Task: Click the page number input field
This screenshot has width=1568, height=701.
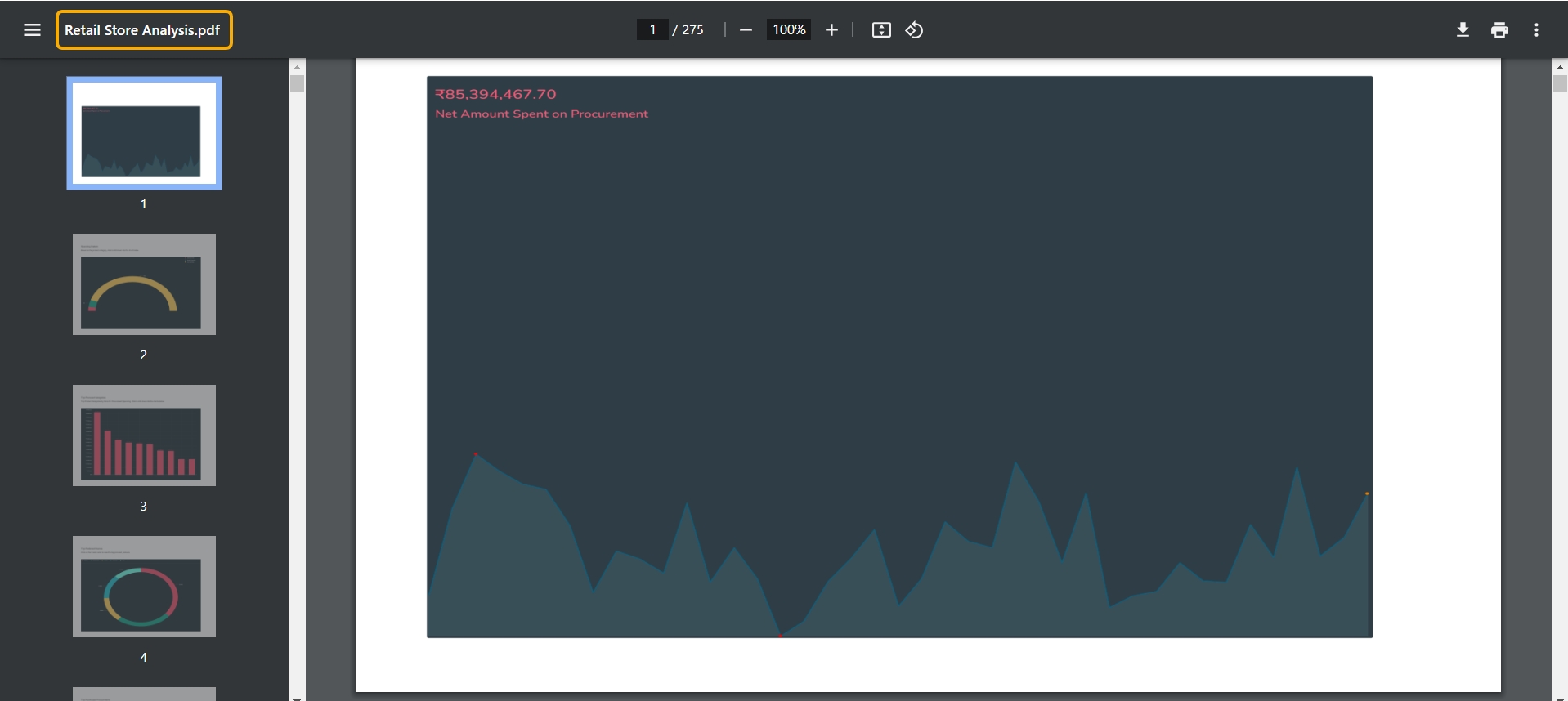Action: [x=652, y=30]
